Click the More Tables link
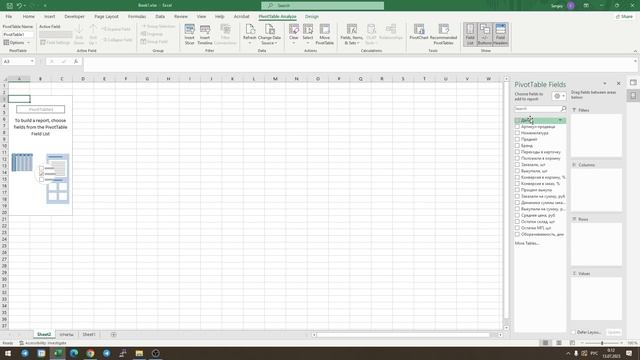 tap(527, 243)
